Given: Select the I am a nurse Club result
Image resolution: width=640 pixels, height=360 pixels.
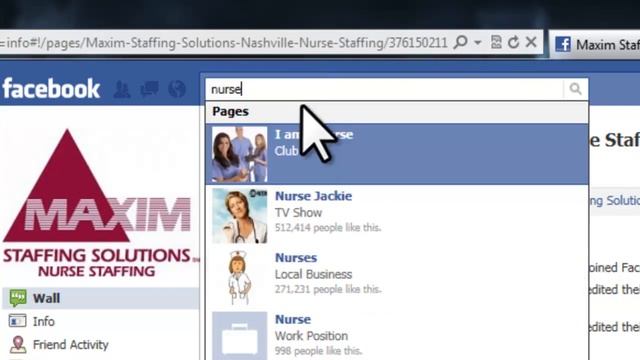Looking at the screenshot, I should point(397,154).
